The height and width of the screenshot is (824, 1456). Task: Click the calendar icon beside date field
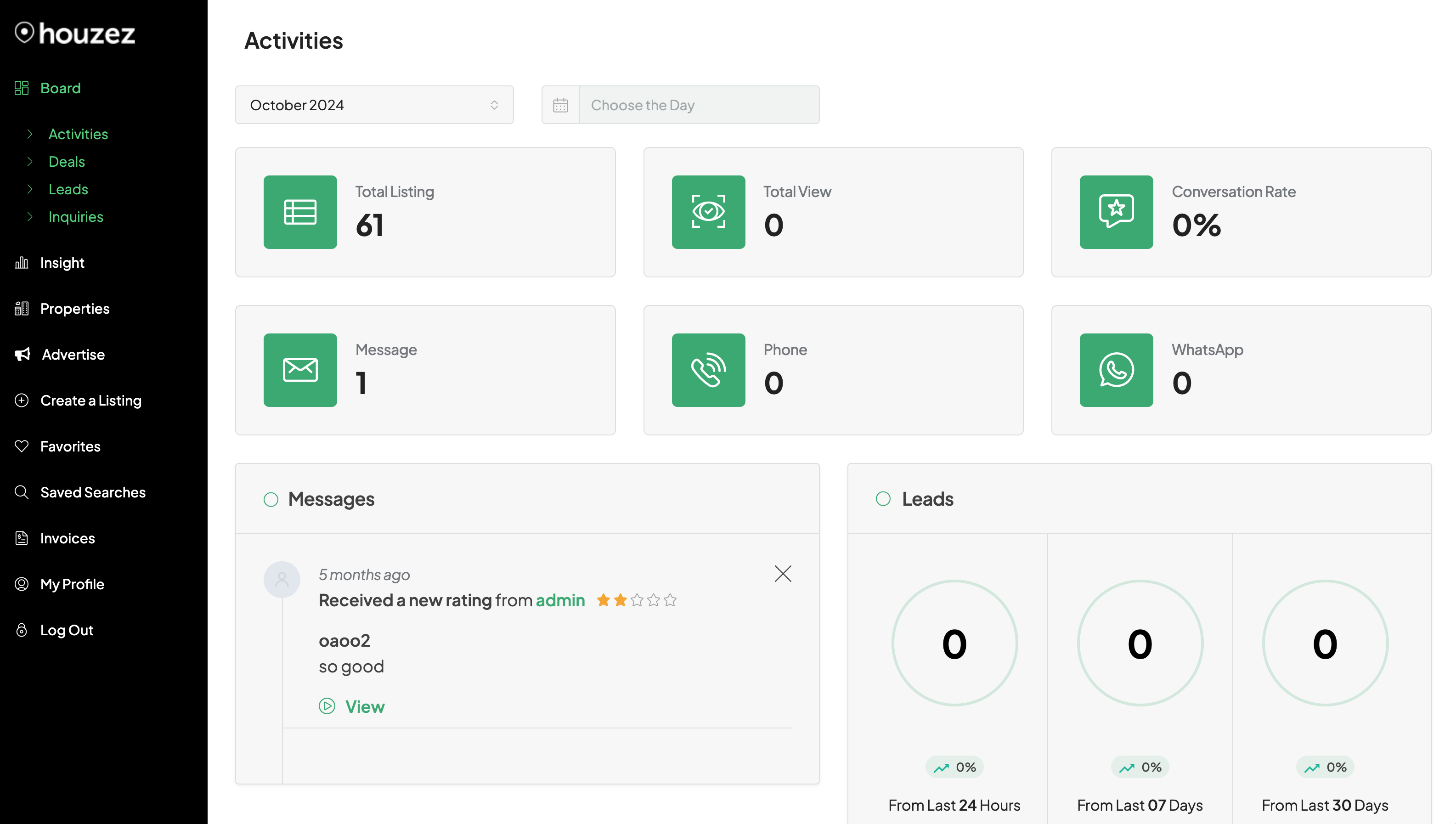click(x=560, y=105)
